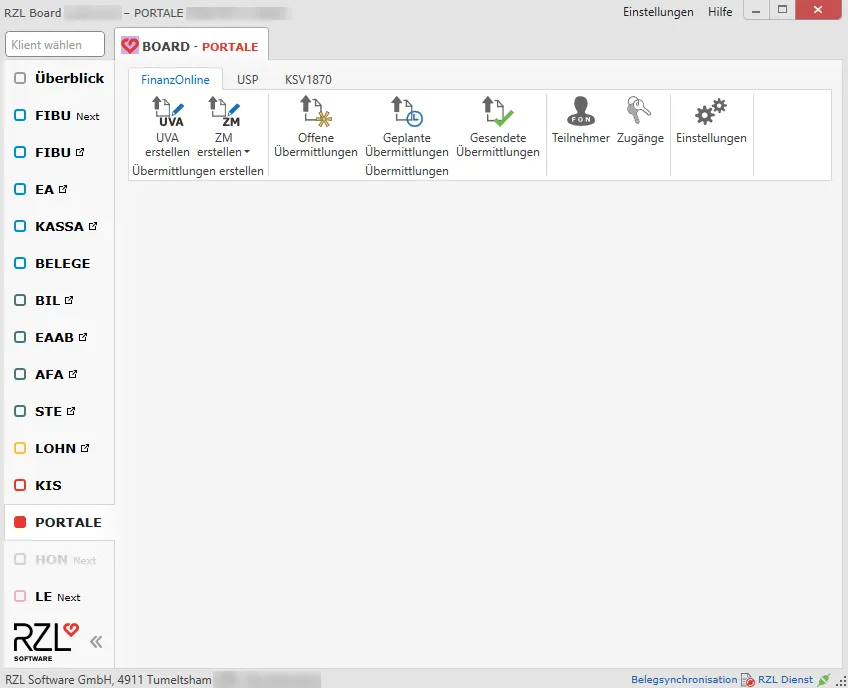This screenshot has width=848, height=688.
Task: Launch the BIL module
Action: [x=59, y=300]
